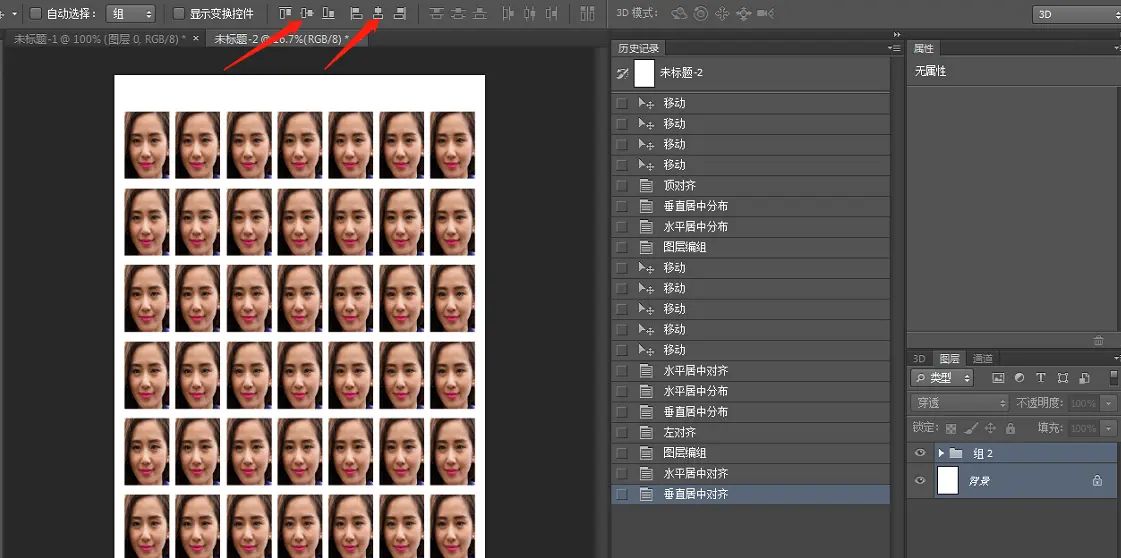1121x558 pixels.
Task: Select the 3D rotate object mode icon
Action: [679, 14]
